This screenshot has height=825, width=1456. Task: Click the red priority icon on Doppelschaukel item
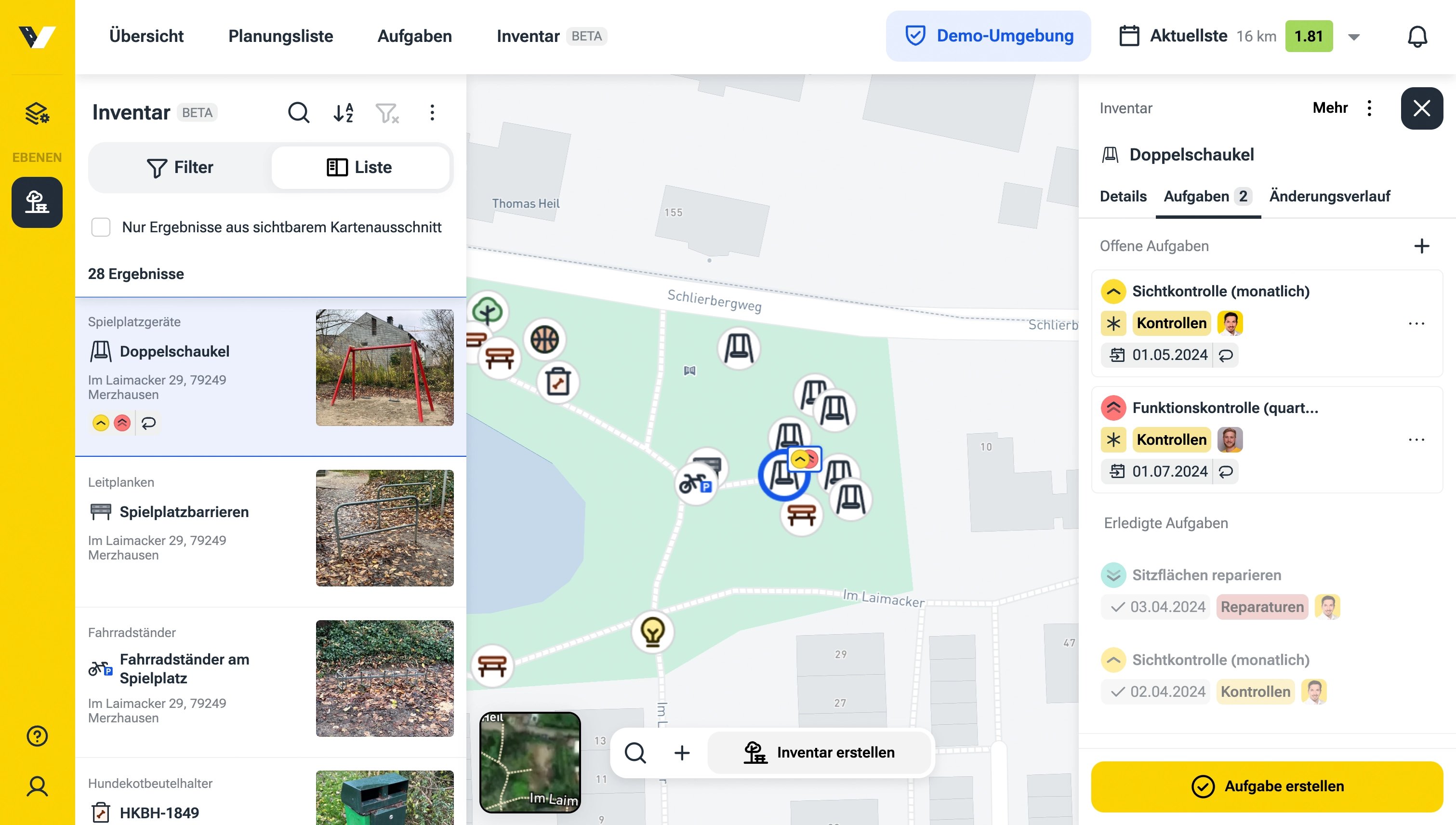coord(122,423)
